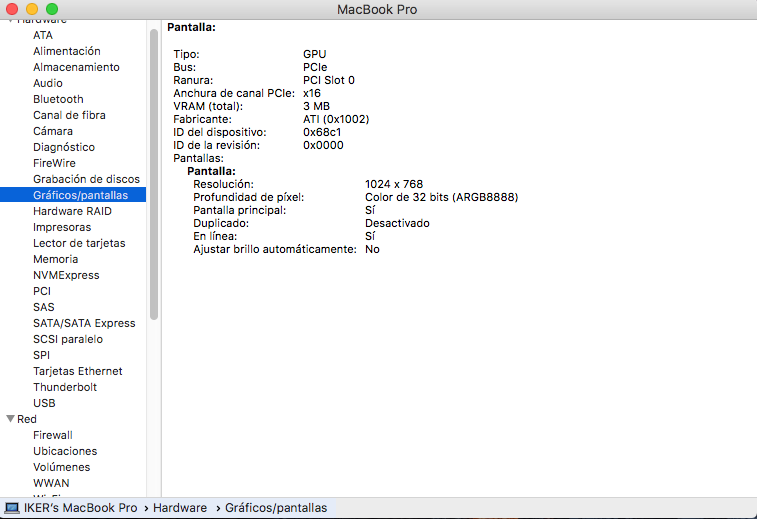Click the PCI Slot 0 value
This screenshot has width=757, height=519.
pyautogui.click(x=329, y=80)
